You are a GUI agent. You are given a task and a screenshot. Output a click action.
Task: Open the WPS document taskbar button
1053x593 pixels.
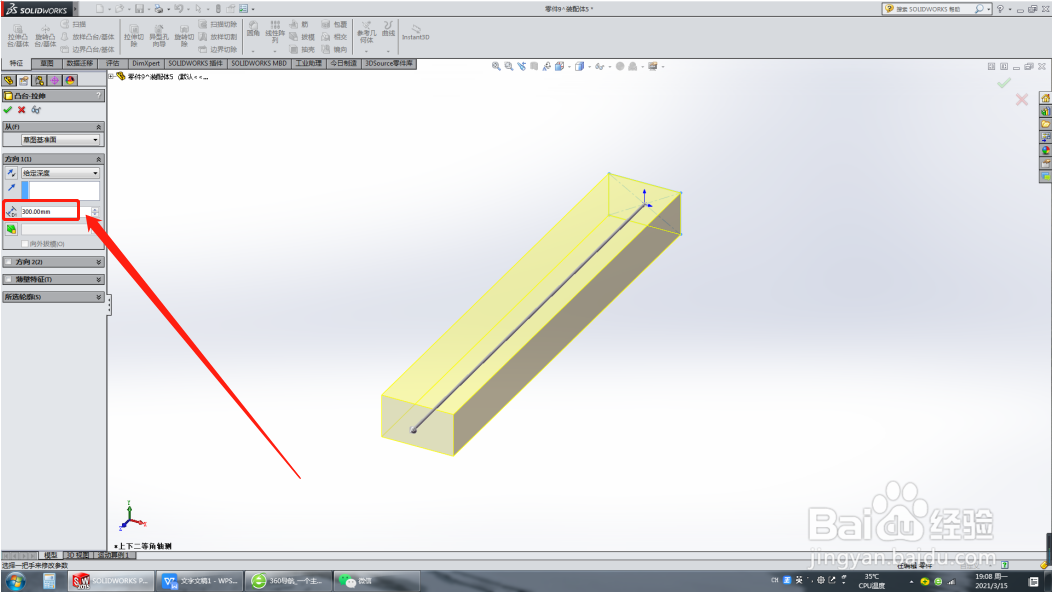[x=201, y=581]
